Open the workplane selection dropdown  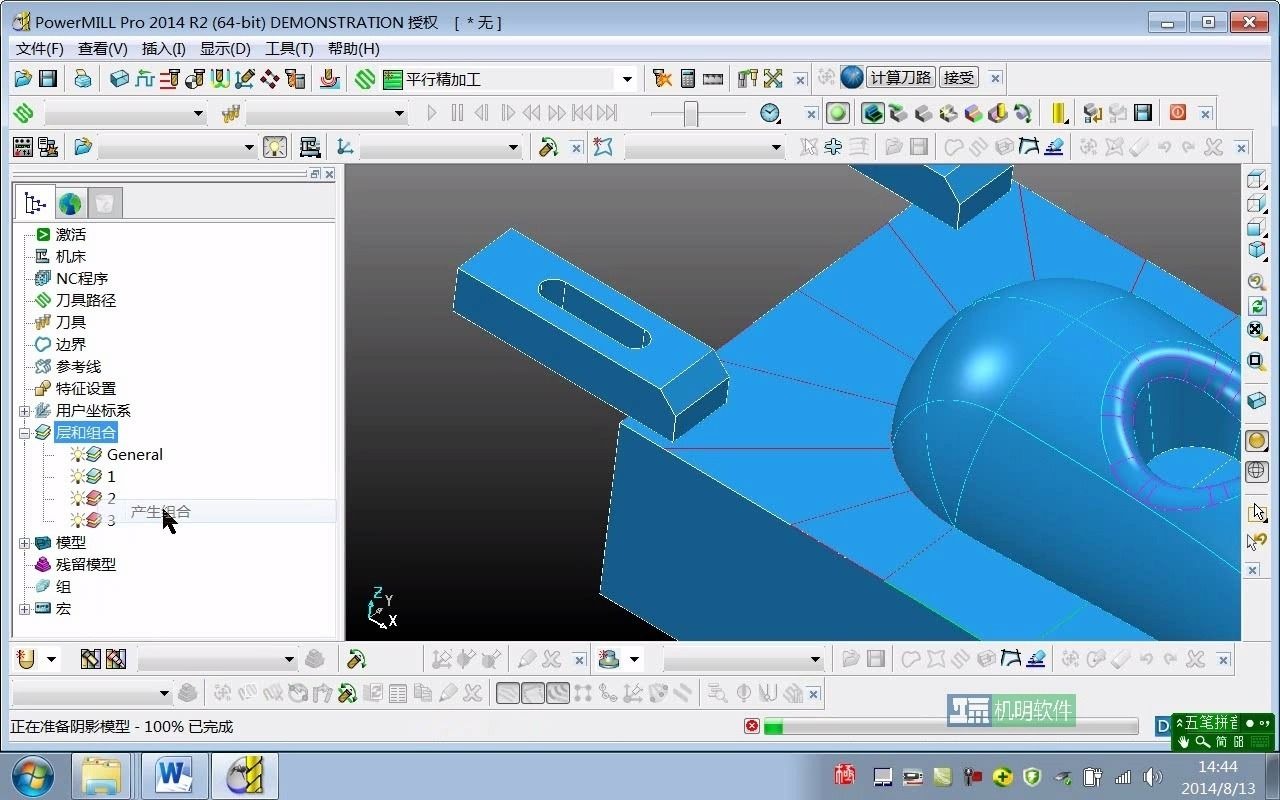click(x=513, y=148)
